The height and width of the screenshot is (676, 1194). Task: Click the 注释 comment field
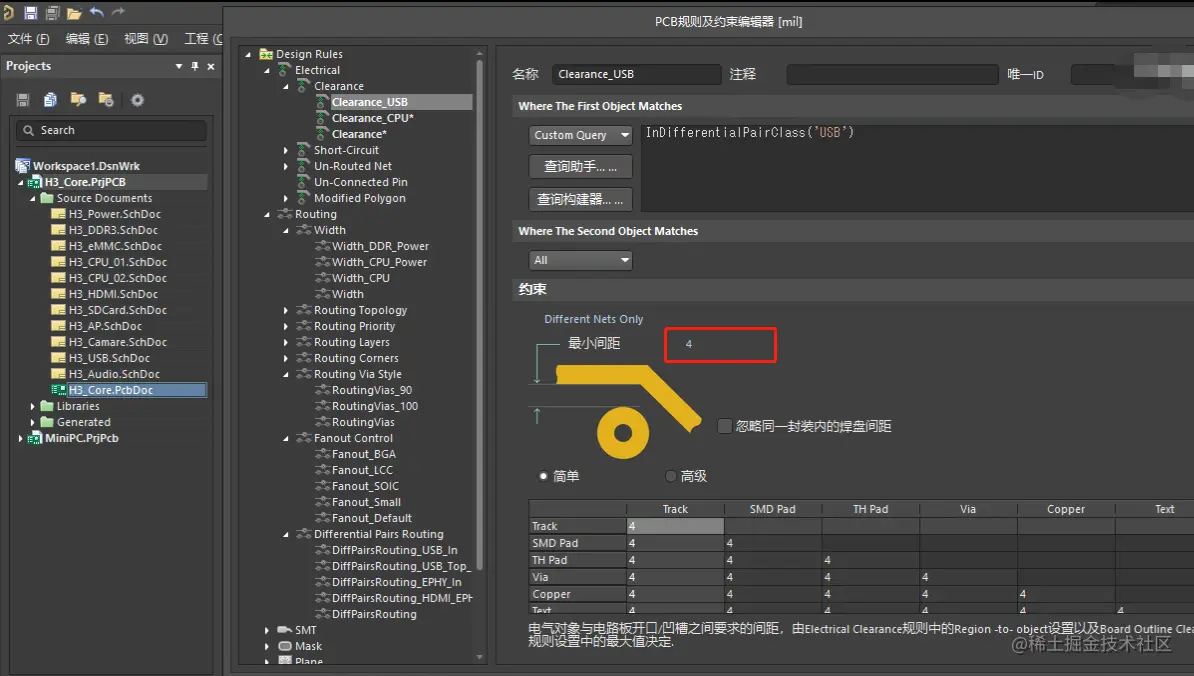tap(892, 75)
